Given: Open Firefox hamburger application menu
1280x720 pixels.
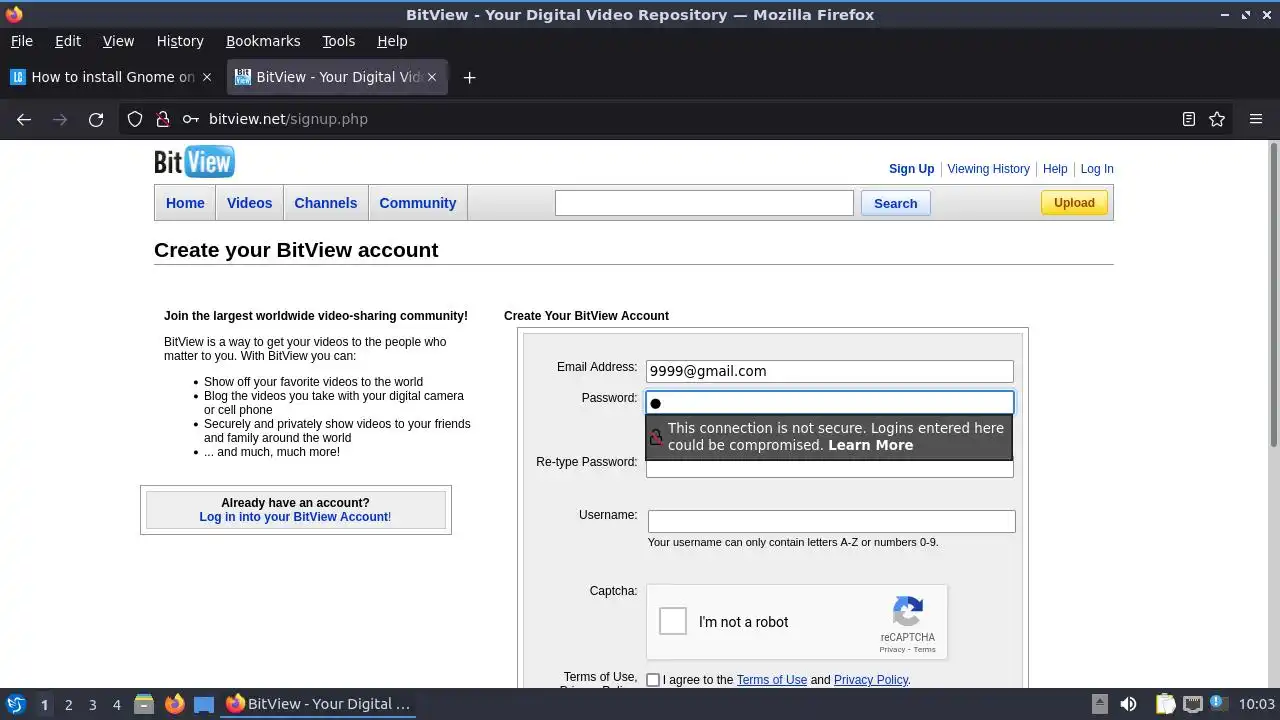Looking at the screenshot, I should click(1256, 119).
